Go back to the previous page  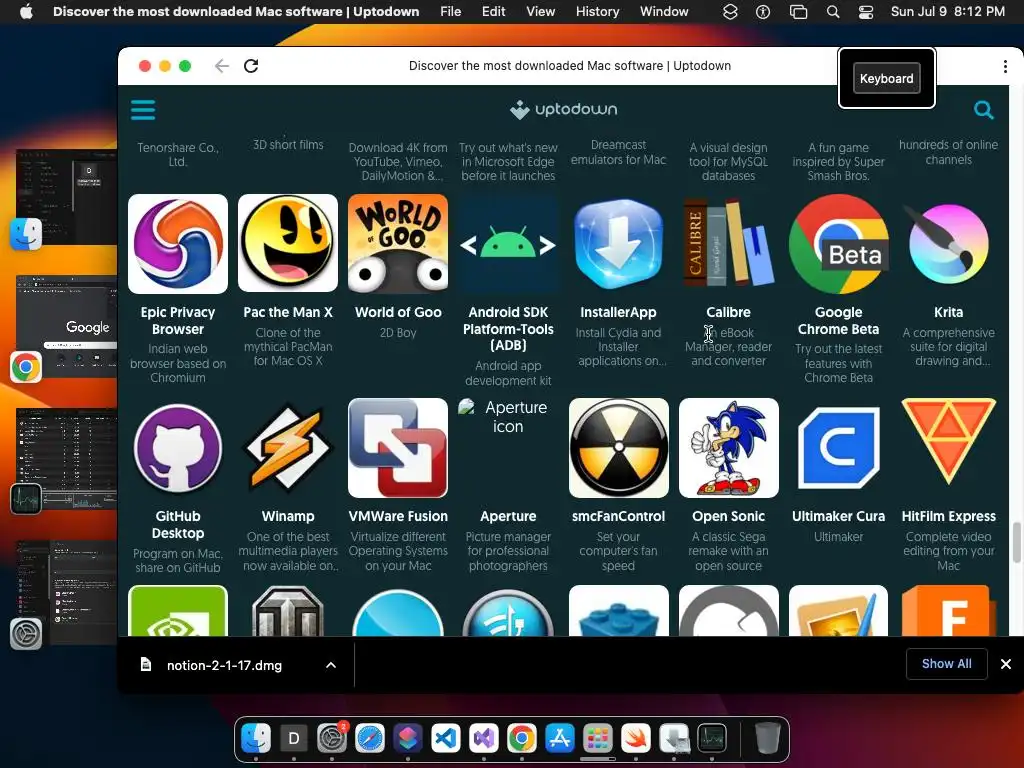(x=222, y=66)
